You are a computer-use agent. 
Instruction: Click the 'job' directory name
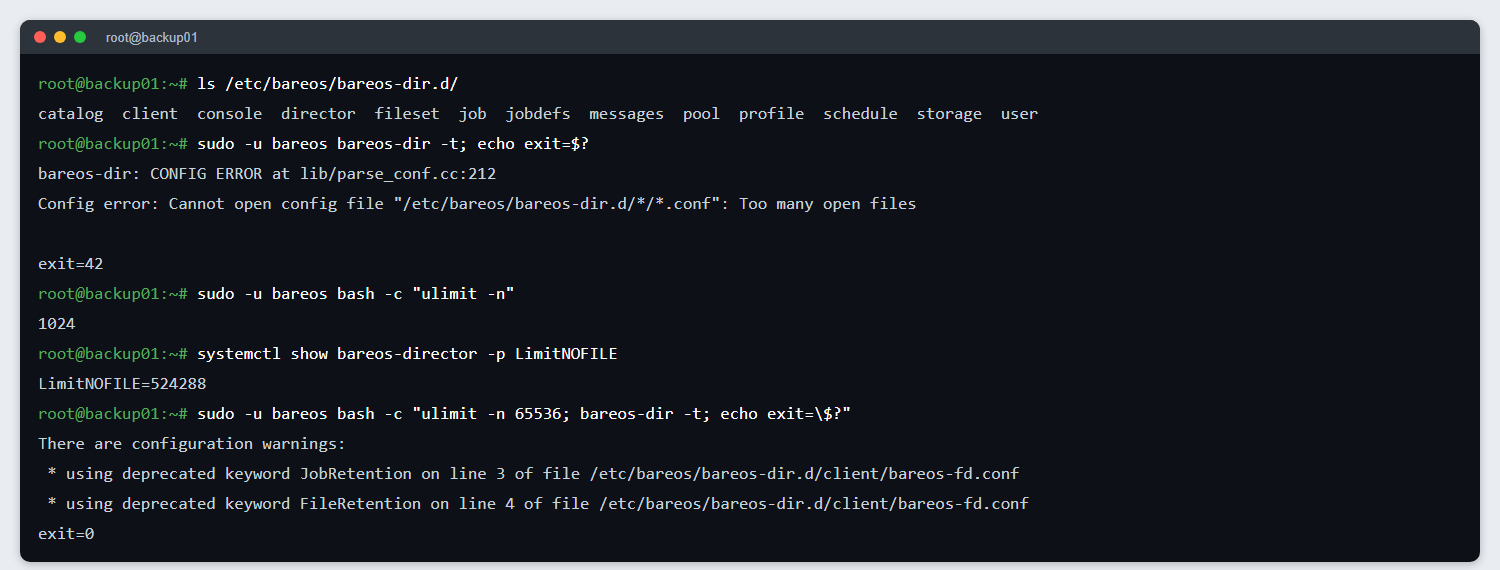(473, 114)
